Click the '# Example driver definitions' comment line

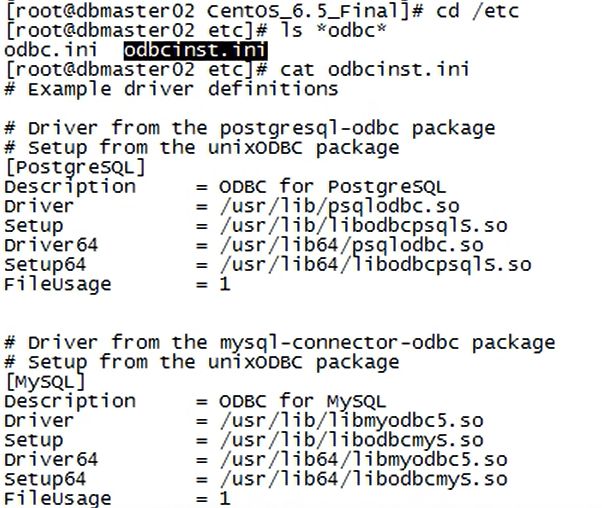pyautogui.click(x=171, y=90)
